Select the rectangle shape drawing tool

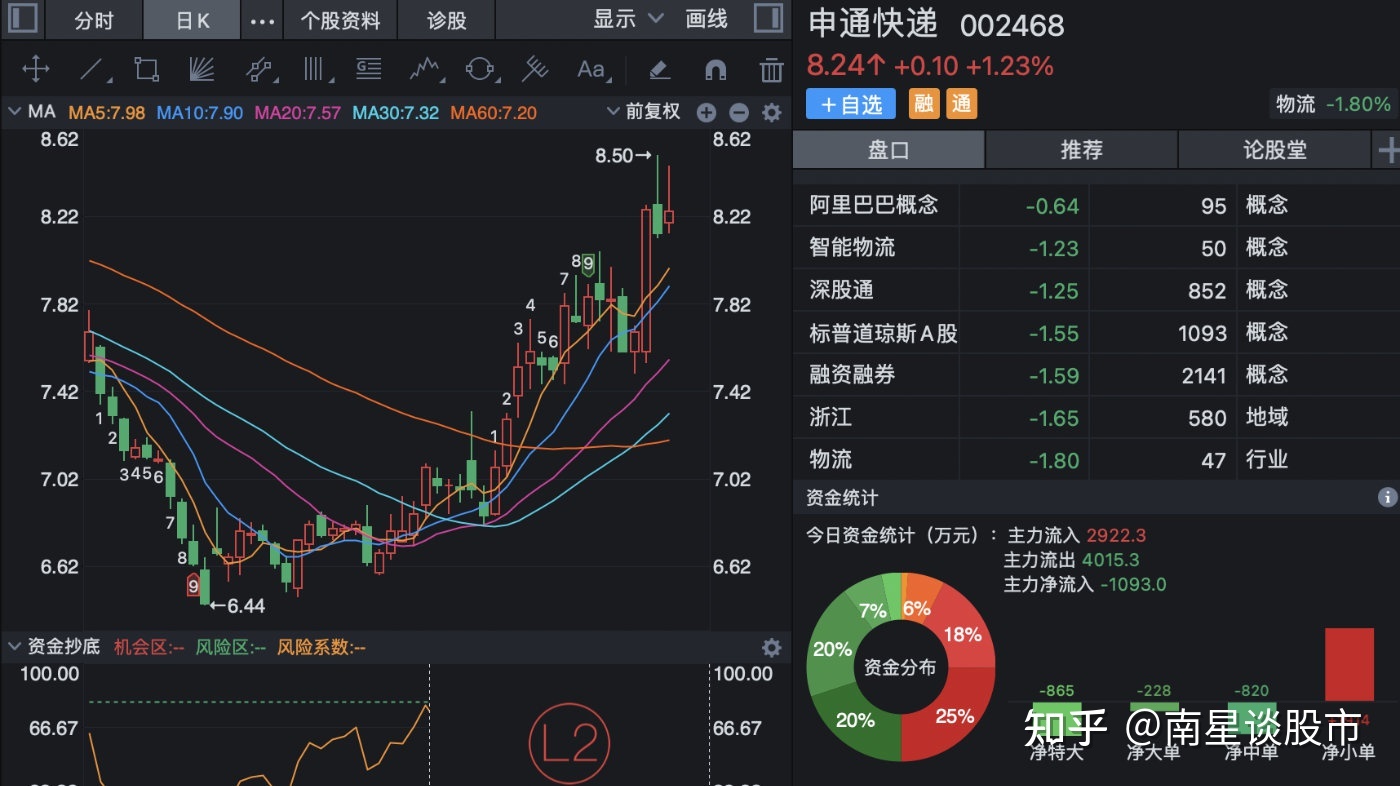pos(147,69)
